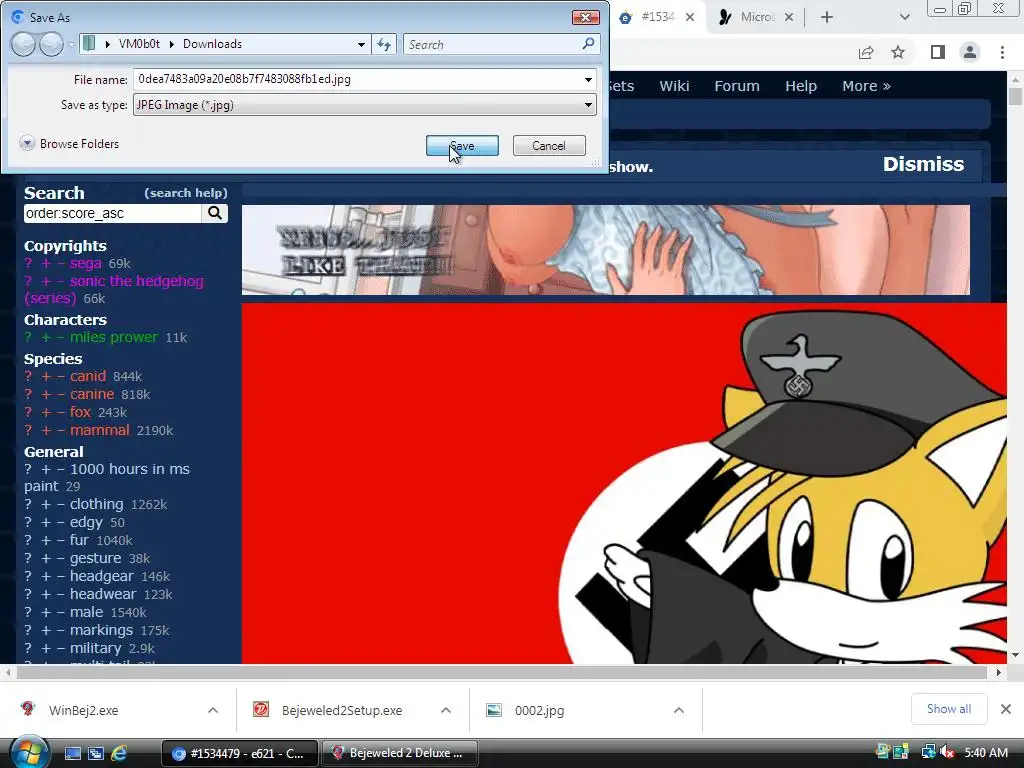This screenshot has width=1024, height=768.
Task: Click the page's vertical scrollbar down arrow
Action: (1016, 655)
